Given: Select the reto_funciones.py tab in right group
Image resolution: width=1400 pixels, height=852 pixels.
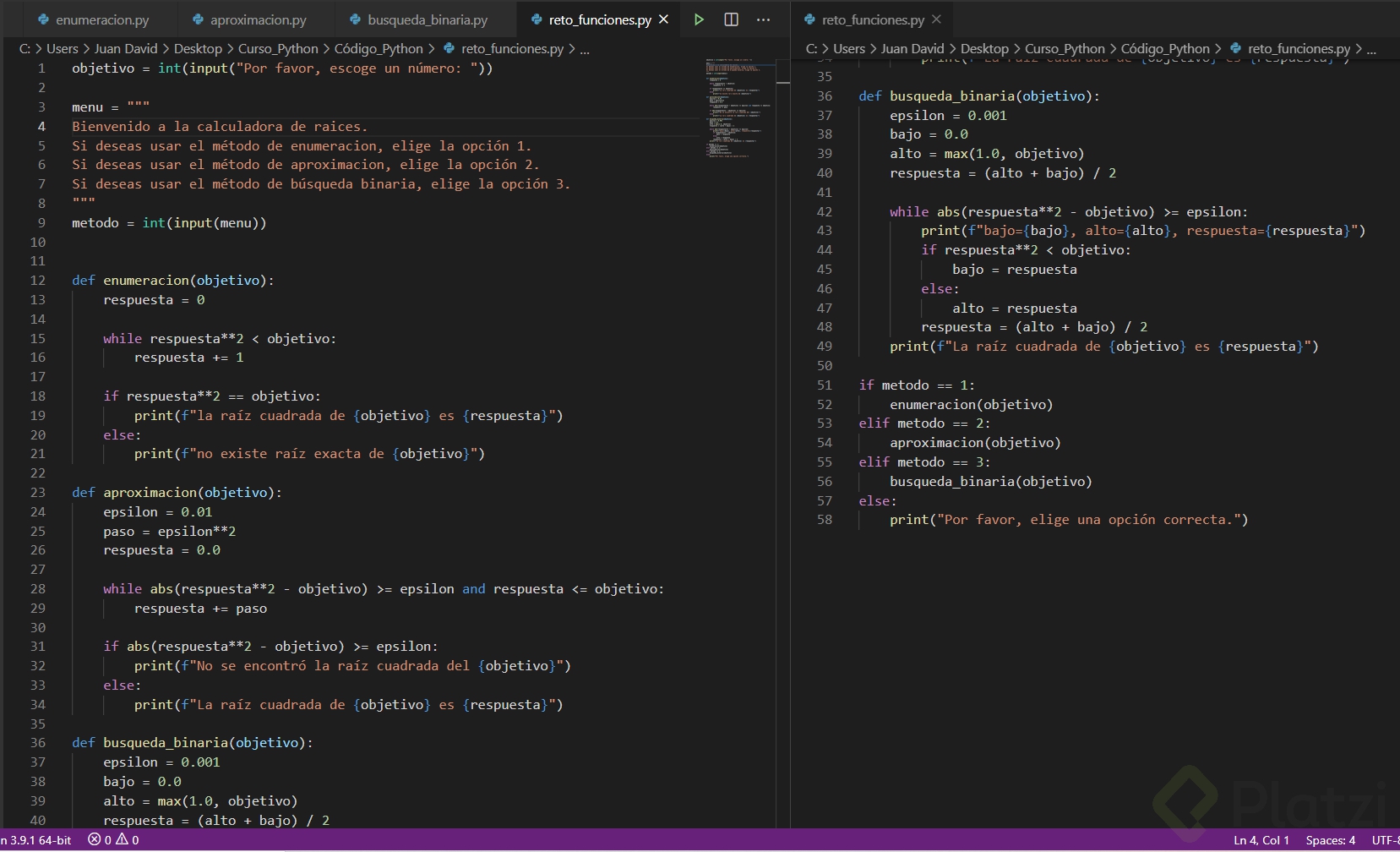Looking at the screenshot, I should [873, 19].
